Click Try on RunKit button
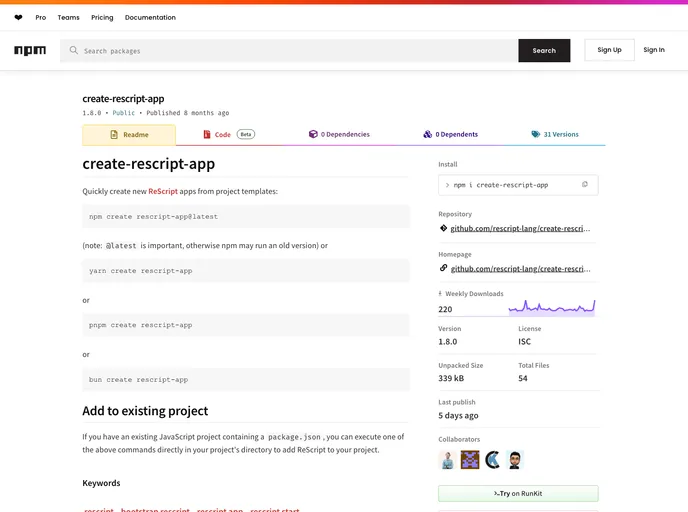This screenshot has width=688, height=512. (x=518, y=494)
